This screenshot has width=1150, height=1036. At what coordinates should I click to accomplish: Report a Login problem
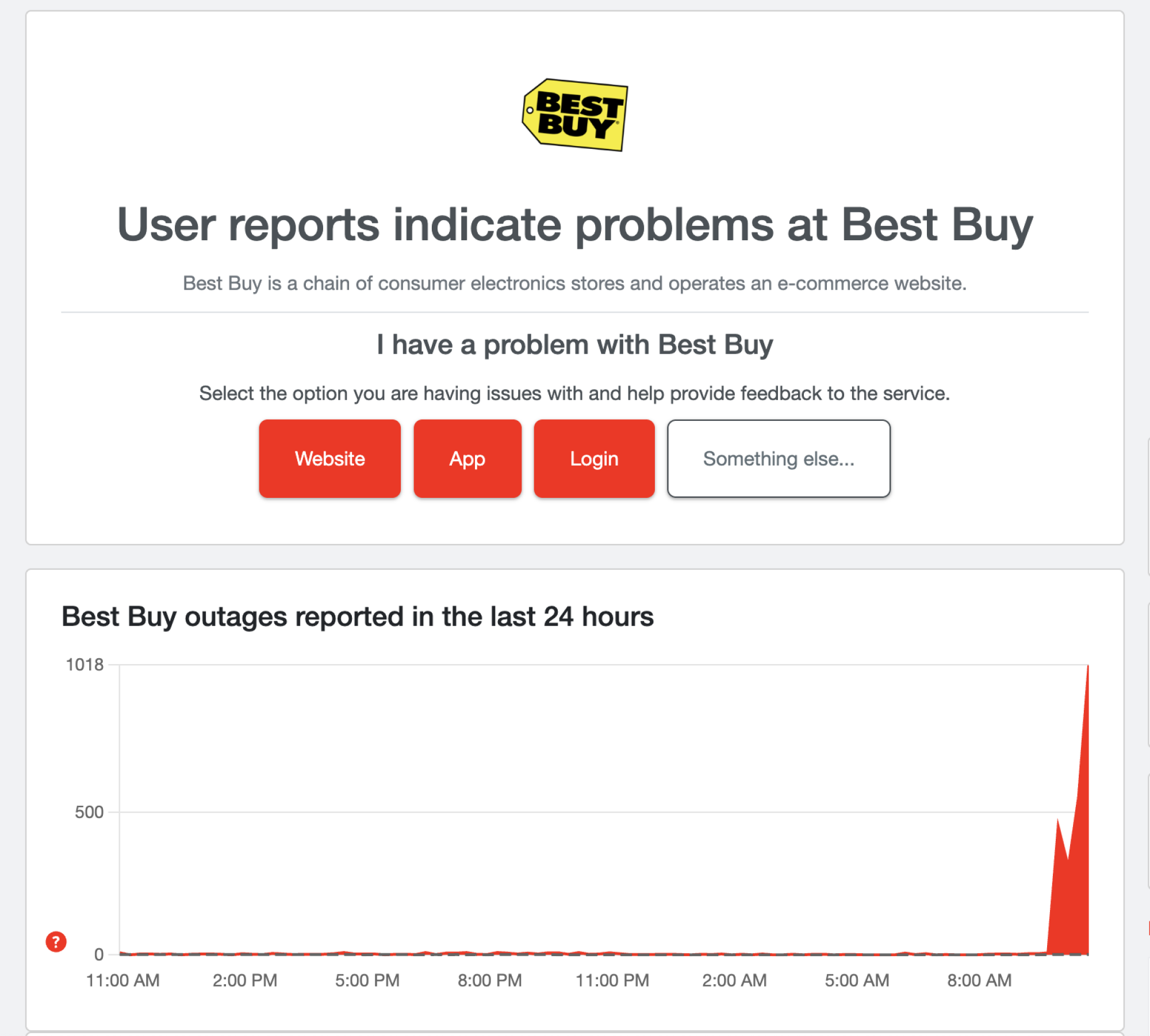click(x=594, y=458)
